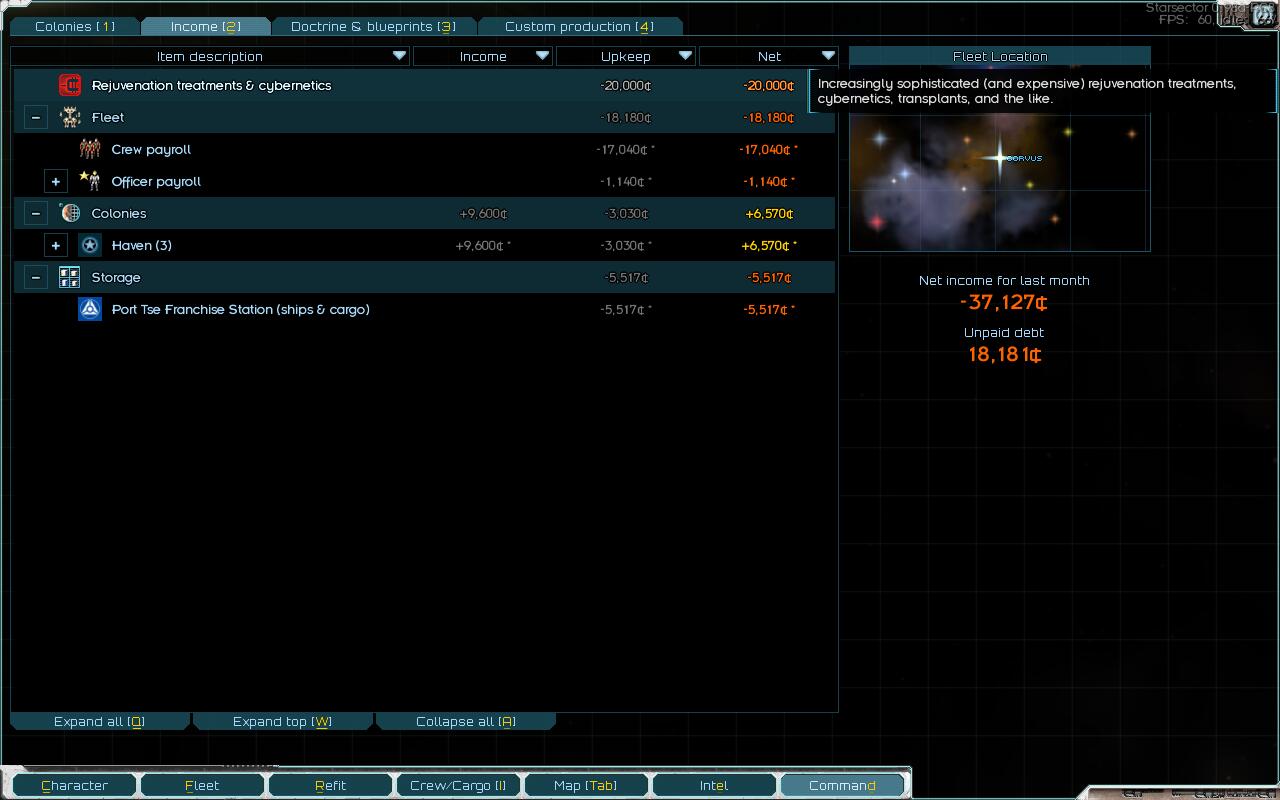Click the Colonies net +6,570 value
Viewport: 1280px width, 800px height.
tap(769, 213)
